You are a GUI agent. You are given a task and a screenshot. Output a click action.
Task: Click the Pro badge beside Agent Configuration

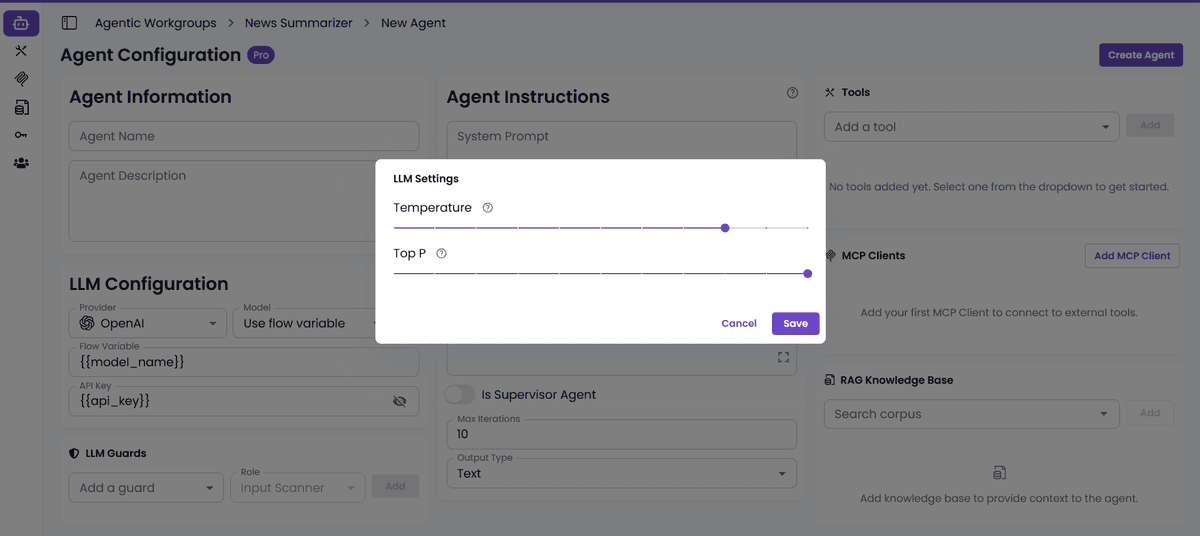[x=261, y=55]
